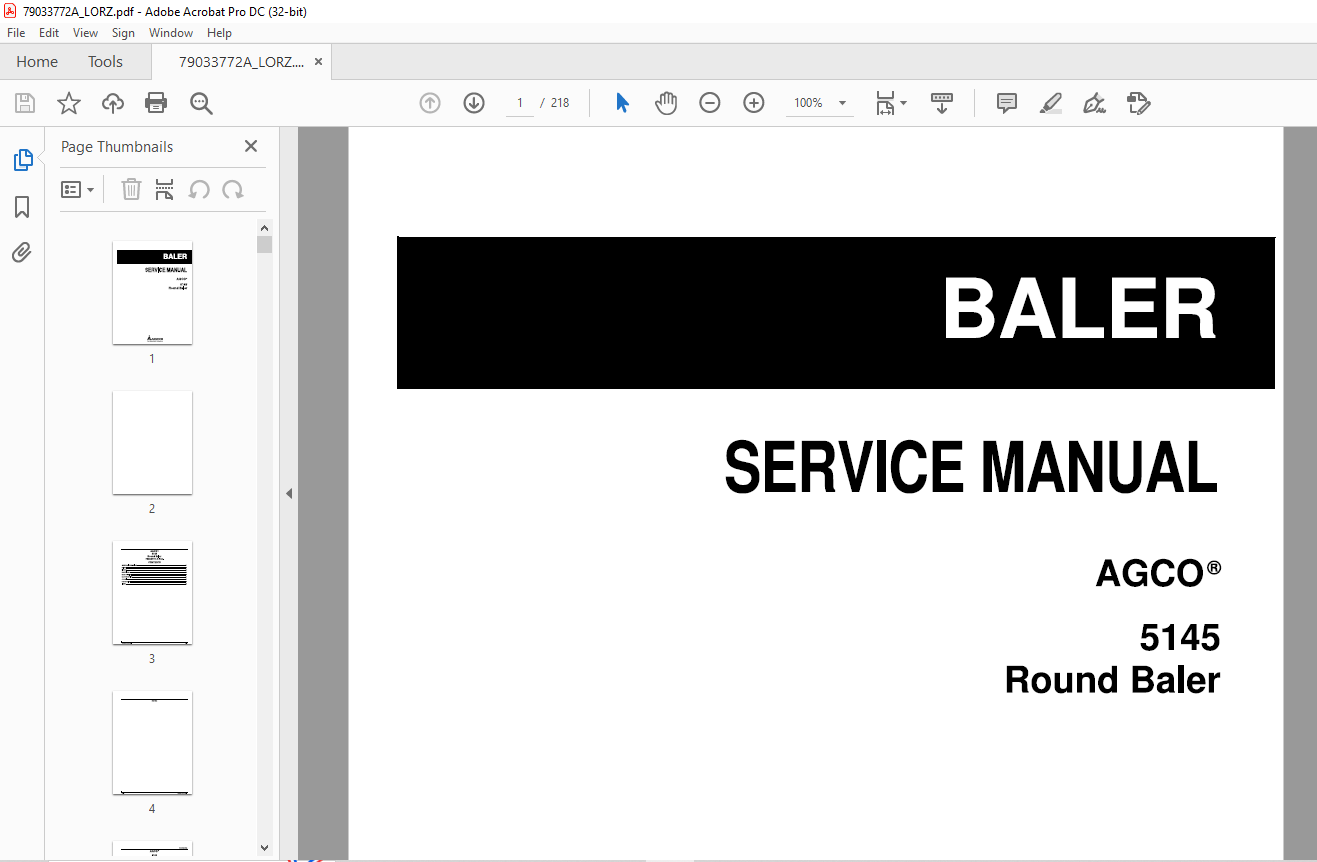1317x862 pixels.
Task: Show the Page Thumbnails panel icon
Action: pos(22,160)
